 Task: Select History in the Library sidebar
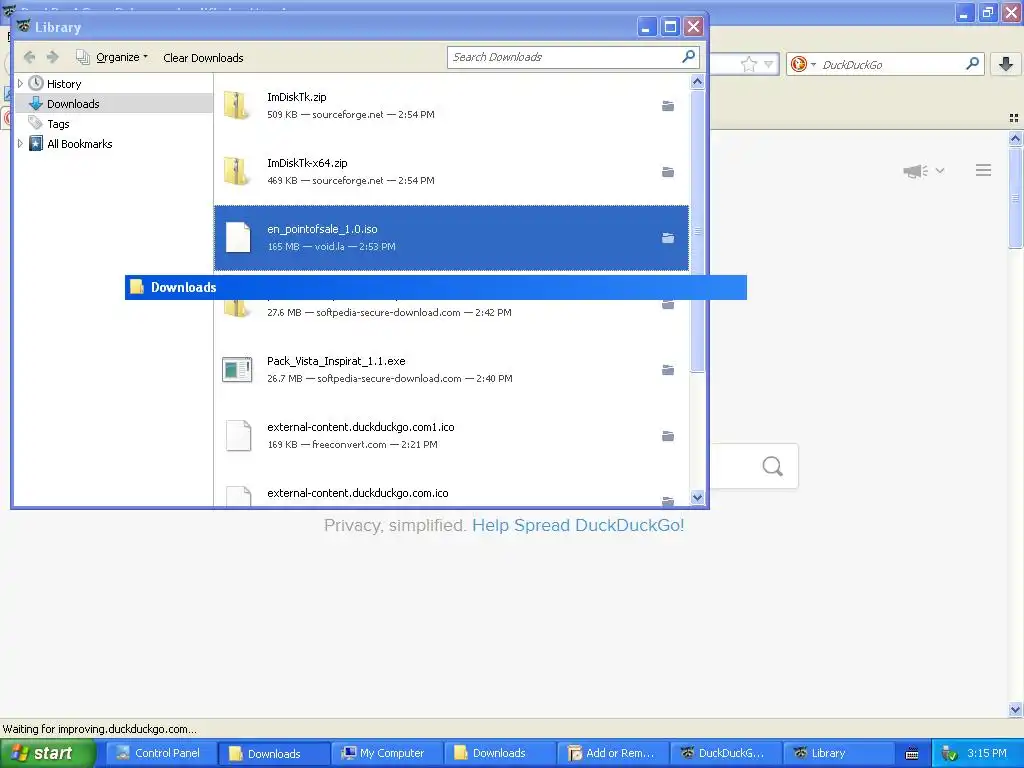64,84
